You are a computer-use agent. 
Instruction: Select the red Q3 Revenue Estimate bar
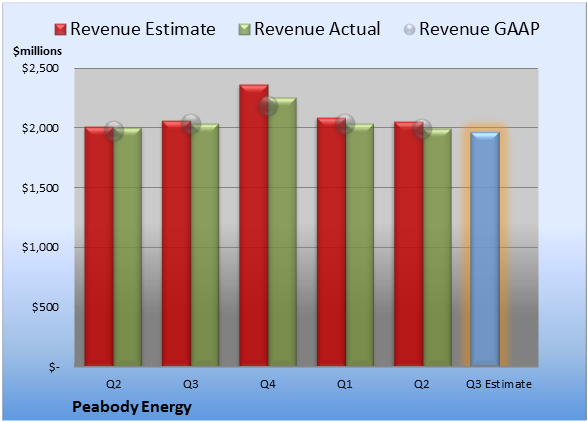coord(176,243)
